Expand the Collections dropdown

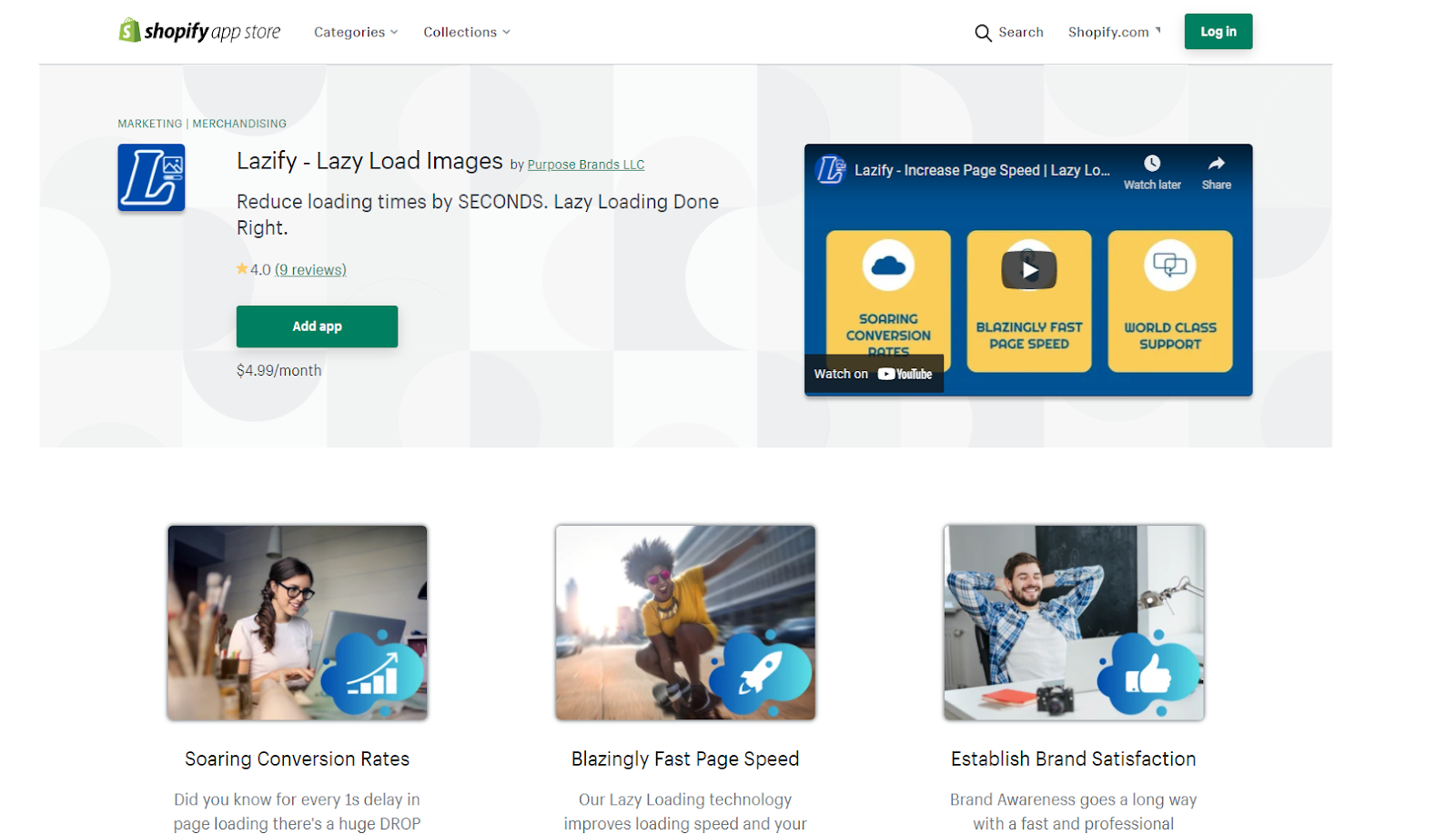[x=467, y=32]
